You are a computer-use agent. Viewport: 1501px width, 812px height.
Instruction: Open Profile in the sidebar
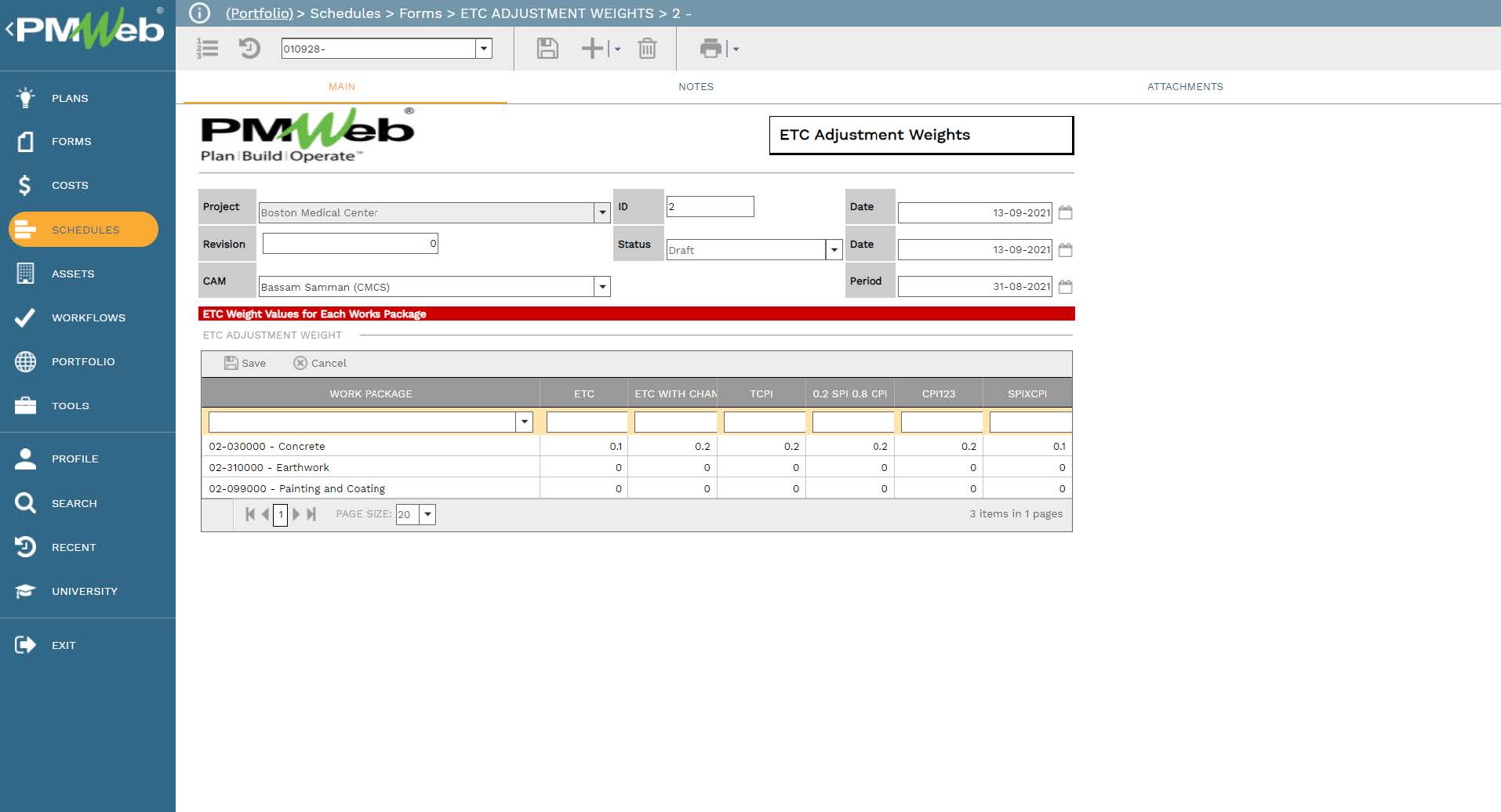tap(56, 459)
